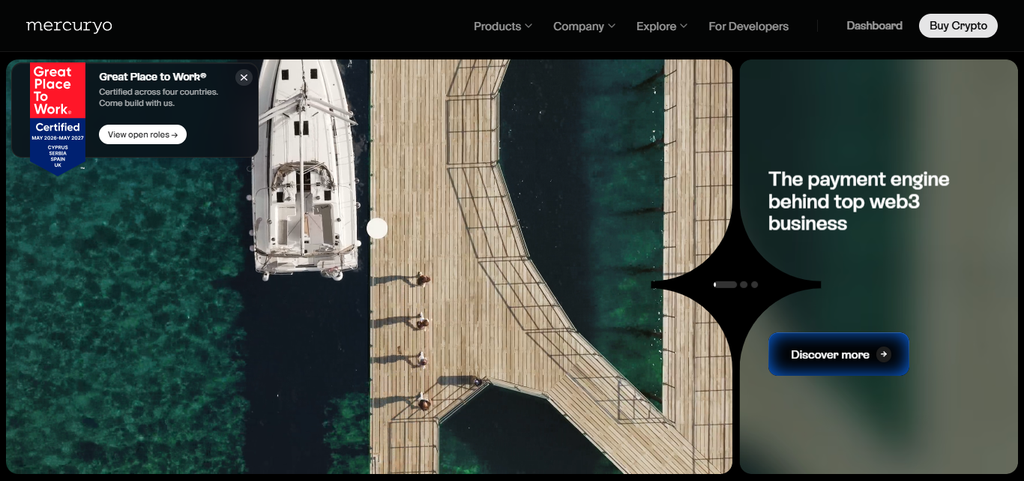The image size is (1024, 481).
Task: Click the white circle cursor on the dock
Action: (x=377, y=228)
